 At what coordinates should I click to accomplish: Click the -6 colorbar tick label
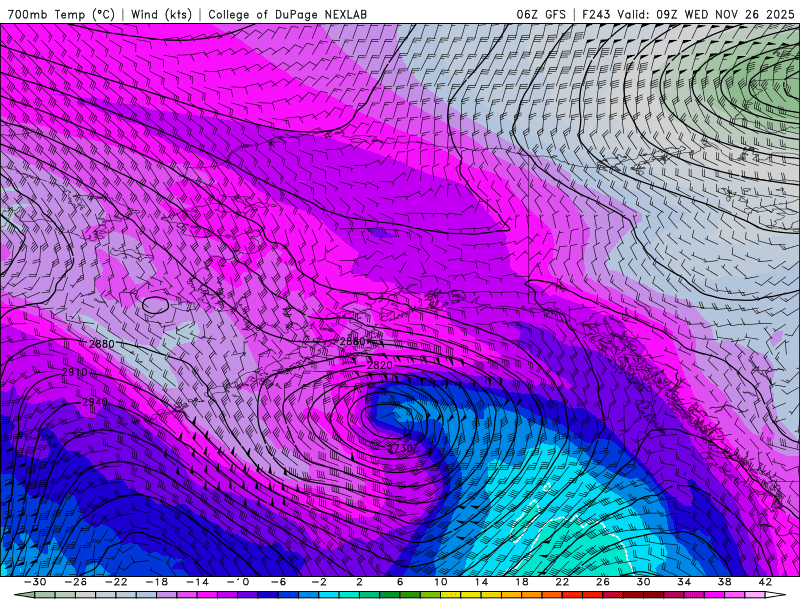click(278, 582)
